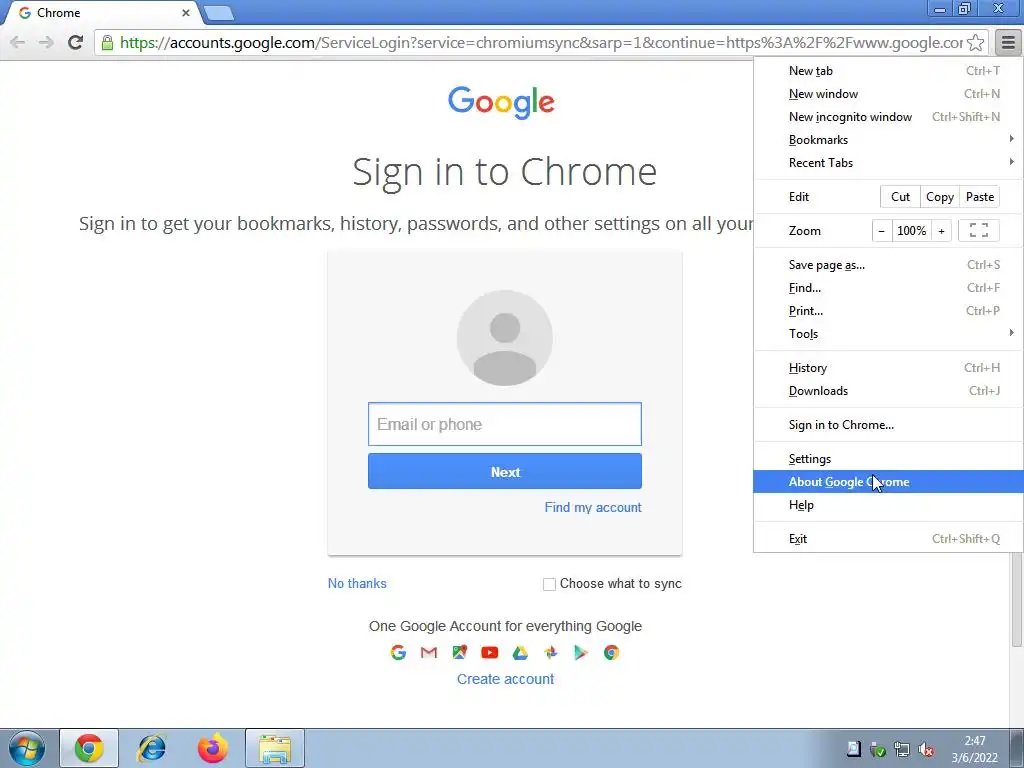
Task: Expand the Recent Tabs submenu
Action: (888, 163)
